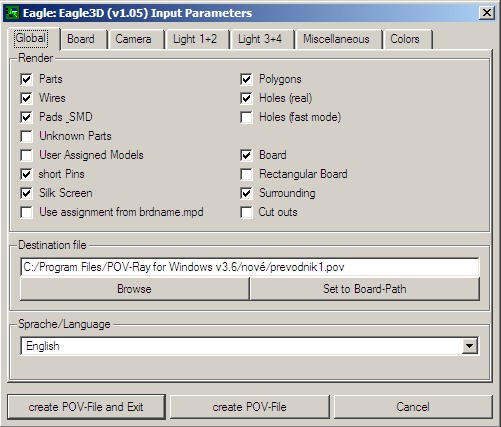This screenshot has width=501, height=427.
Task: Uncheck the Polygons checkbox
Action: pos(246,79)
